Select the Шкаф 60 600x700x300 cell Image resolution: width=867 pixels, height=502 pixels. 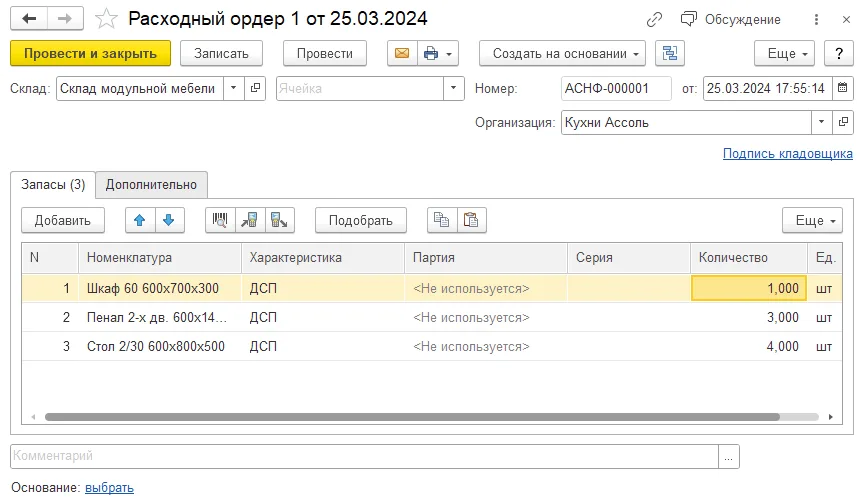[x=160, y=289]
